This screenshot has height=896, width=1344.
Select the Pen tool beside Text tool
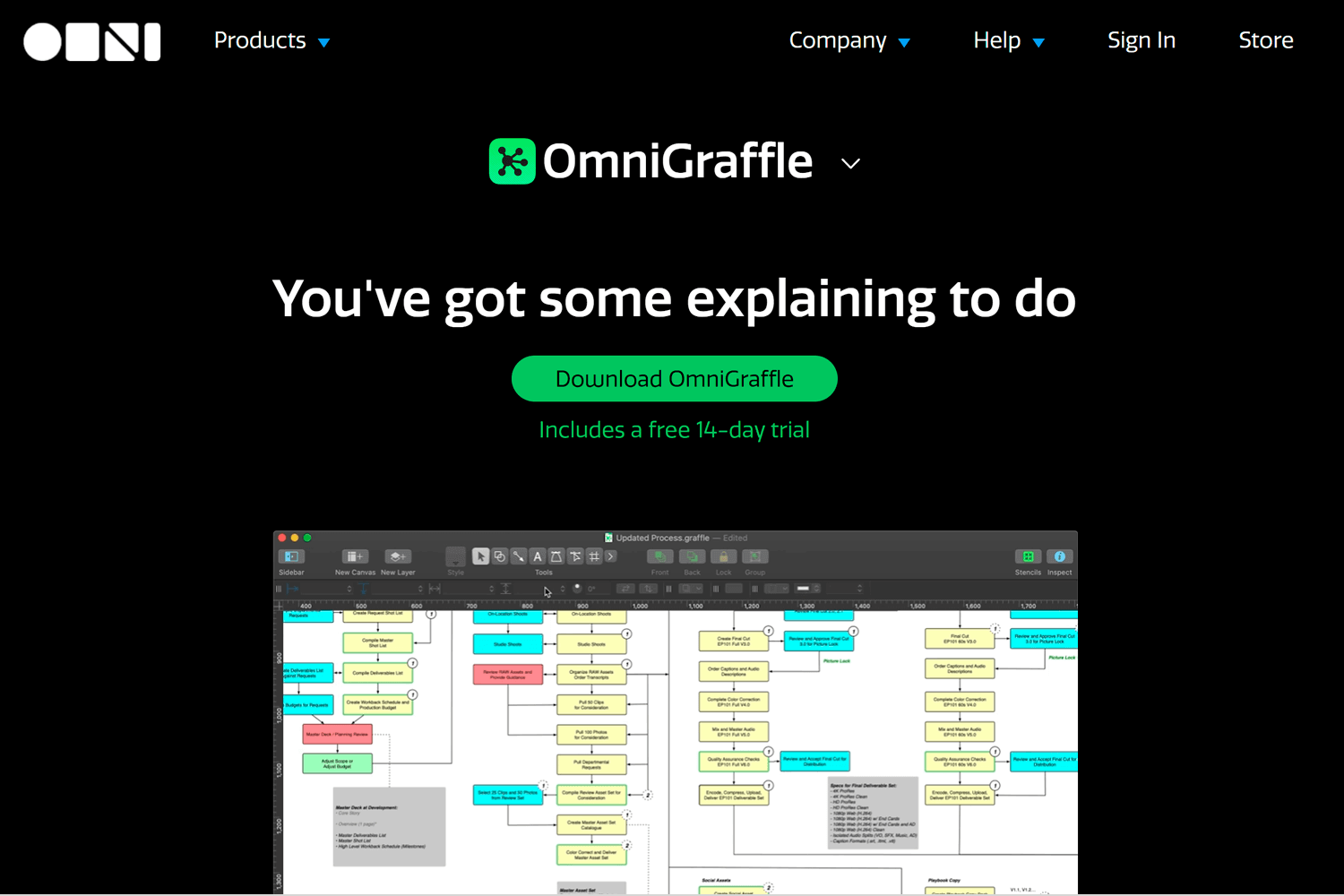click(x=556, y=556)
